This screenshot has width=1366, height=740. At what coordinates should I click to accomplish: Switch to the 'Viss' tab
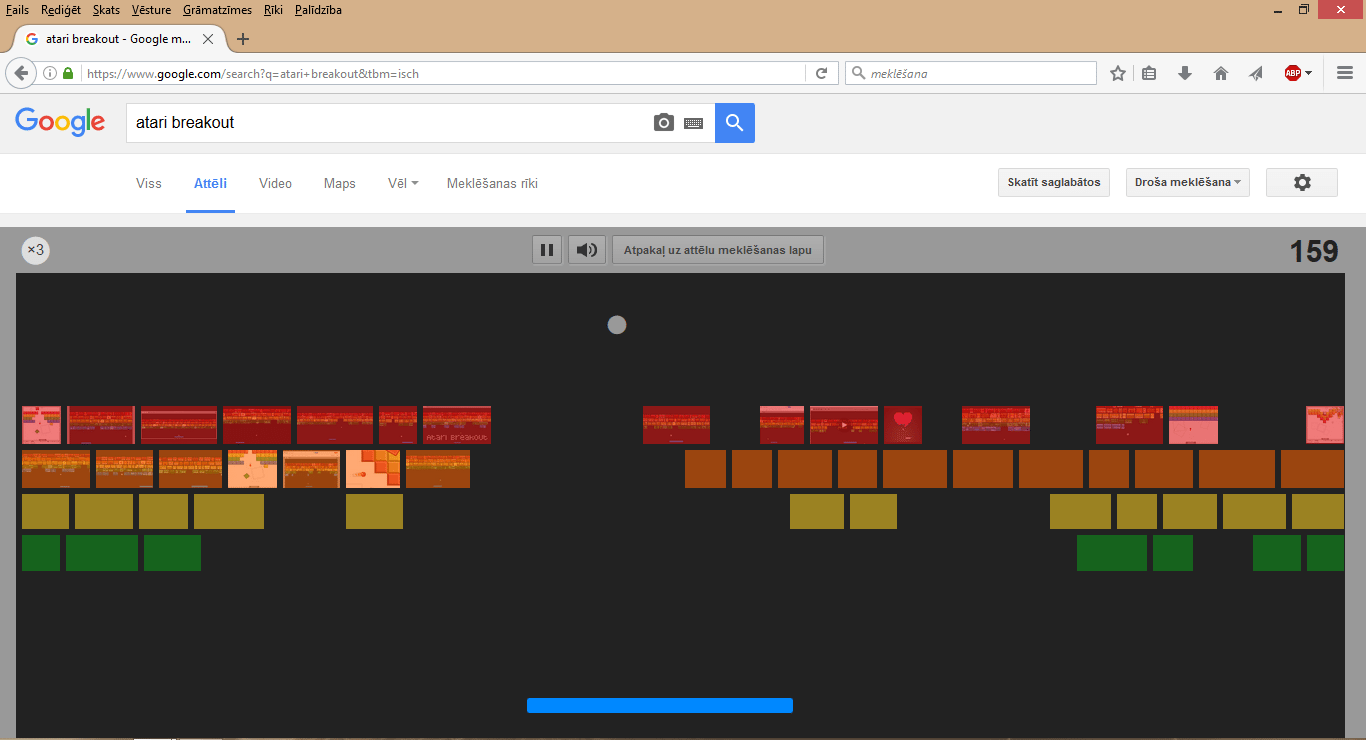pos(148,183)
